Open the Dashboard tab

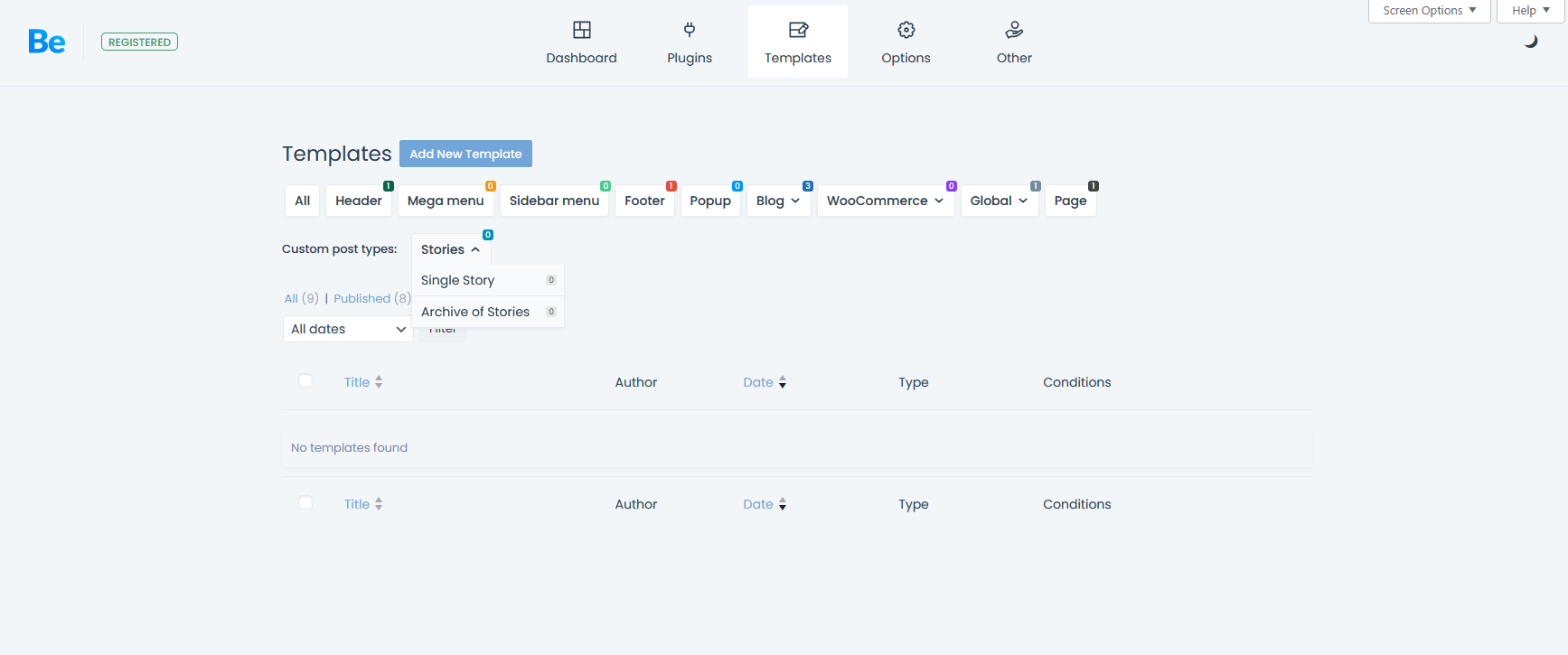[x=581, y=42]
